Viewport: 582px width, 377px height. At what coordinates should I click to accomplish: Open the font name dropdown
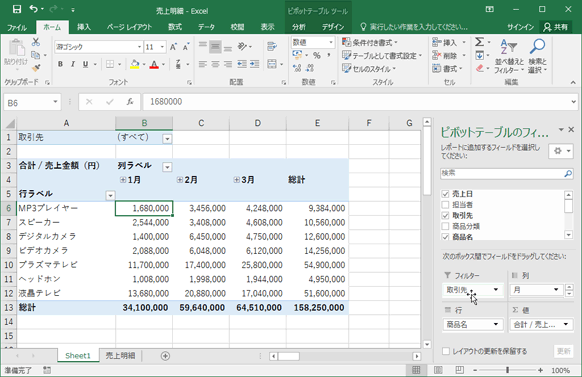[x=140, y=47]
